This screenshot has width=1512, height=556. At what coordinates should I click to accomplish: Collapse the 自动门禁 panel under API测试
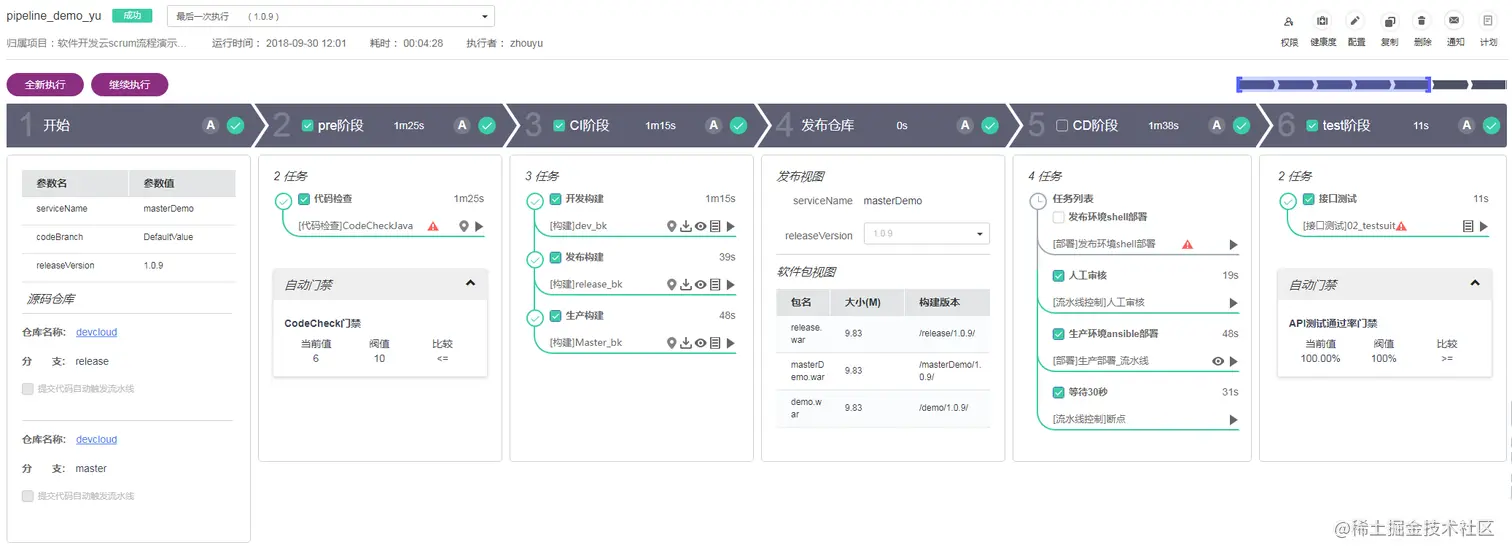[1474, 284]
